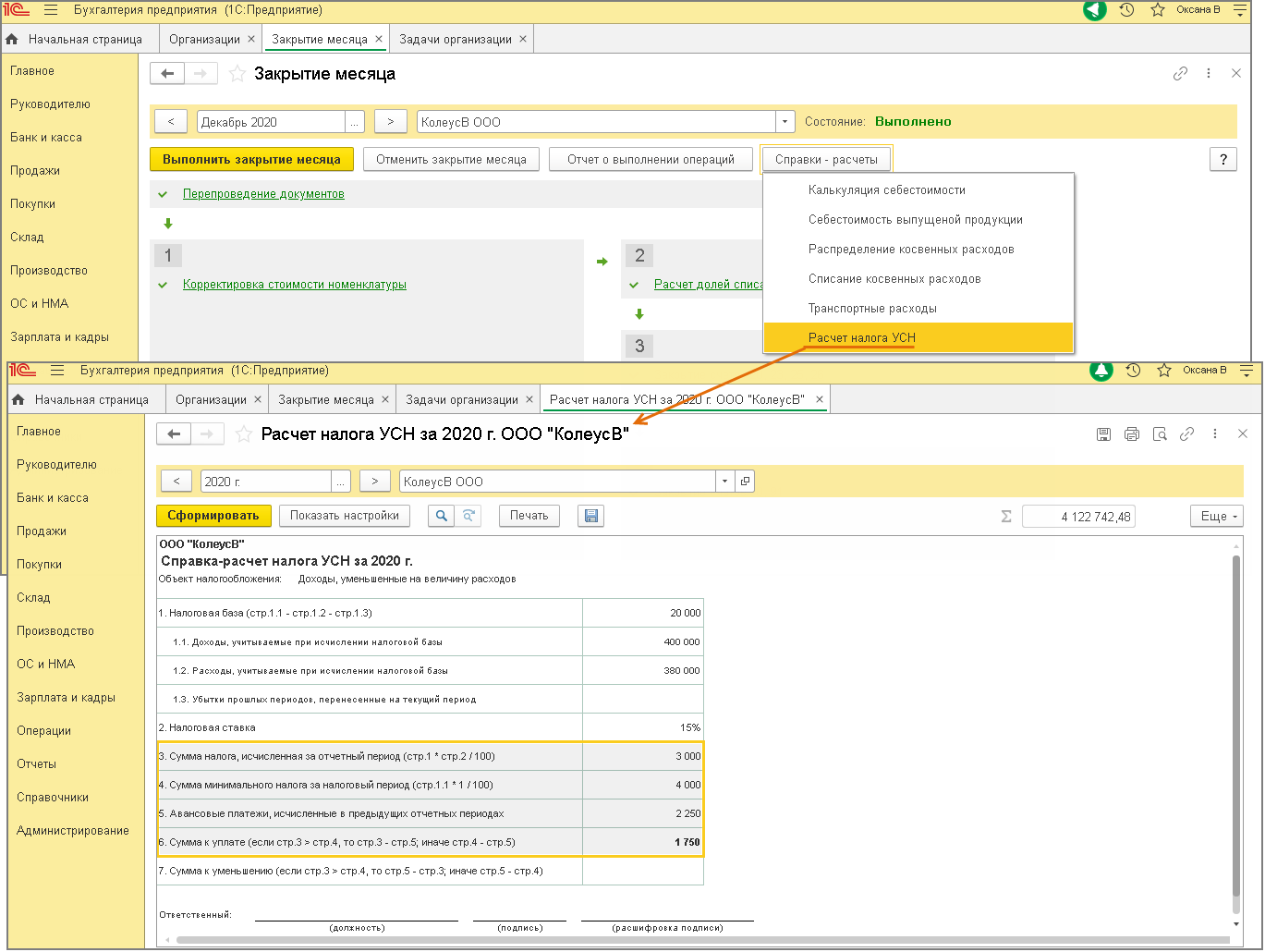Image resolution: width=1265 pixels, height=952 pixels.
Task: Open history icon in the top window title bar
Action: (x=1126, y=10)
